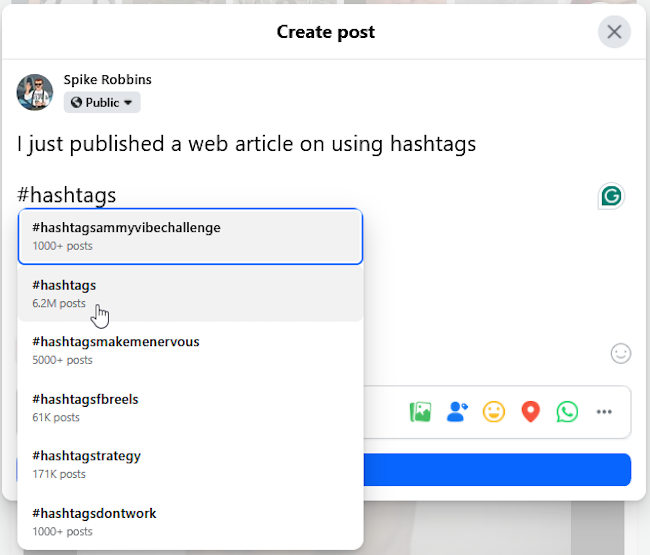Select #hashtagsmakemenervous from suggestions
This screenshot has width=650, height=555.
[190, 350]
